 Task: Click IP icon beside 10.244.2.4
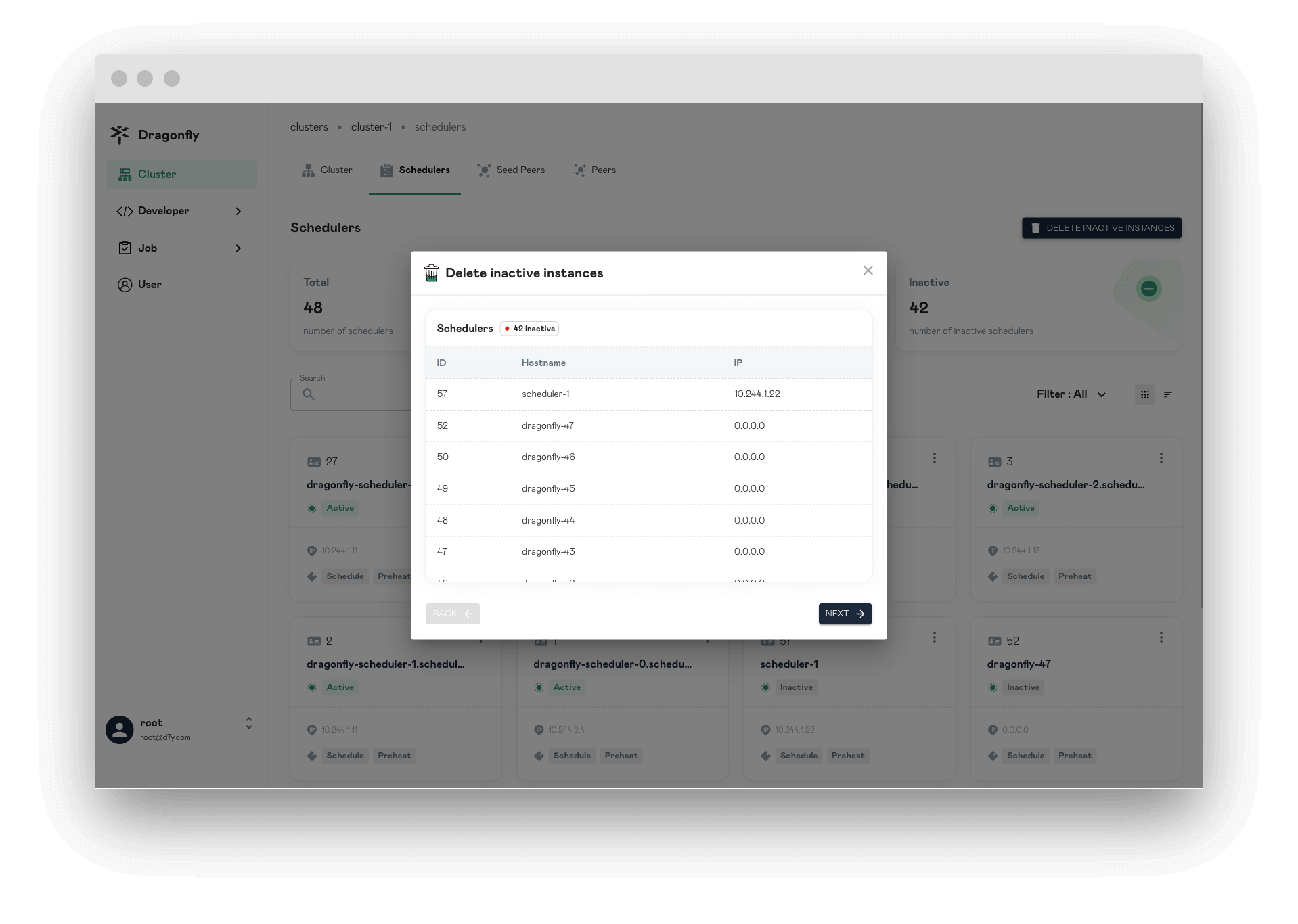click(539, 731)
